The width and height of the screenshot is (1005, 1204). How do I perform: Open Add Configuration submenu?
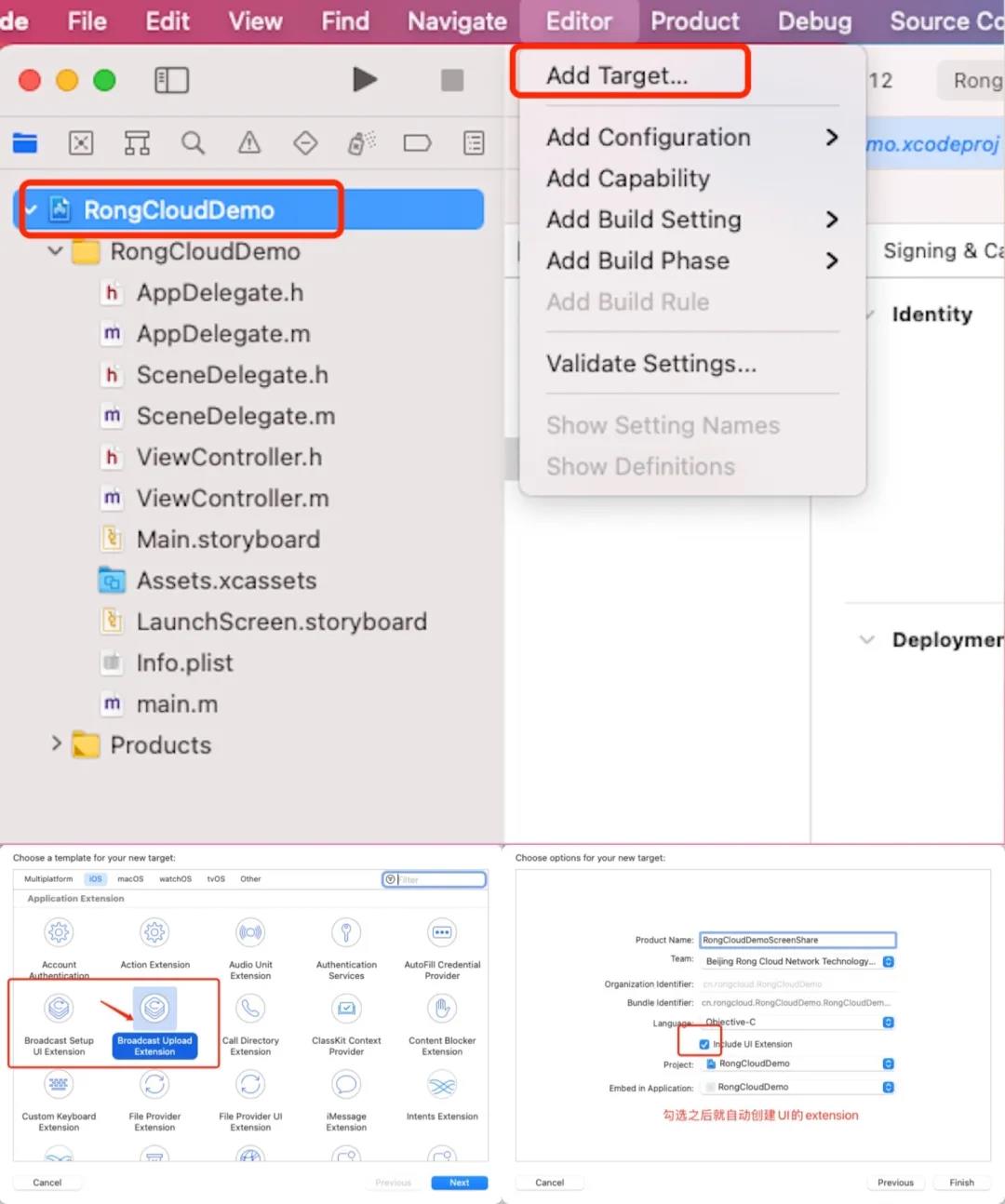[x=692, y=137]
